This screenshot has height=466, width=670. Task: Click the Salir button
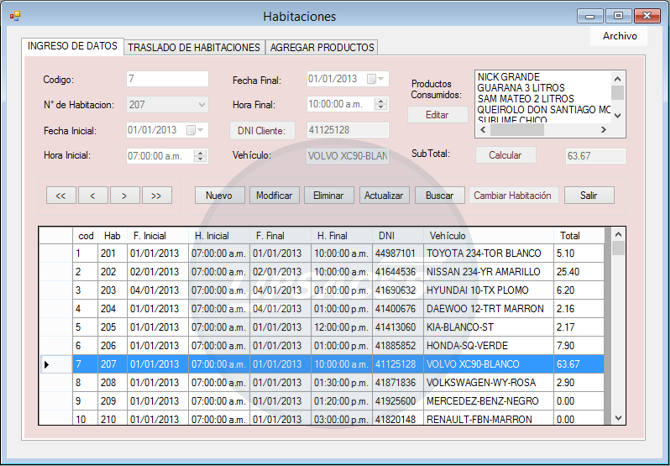coord(589,195)
